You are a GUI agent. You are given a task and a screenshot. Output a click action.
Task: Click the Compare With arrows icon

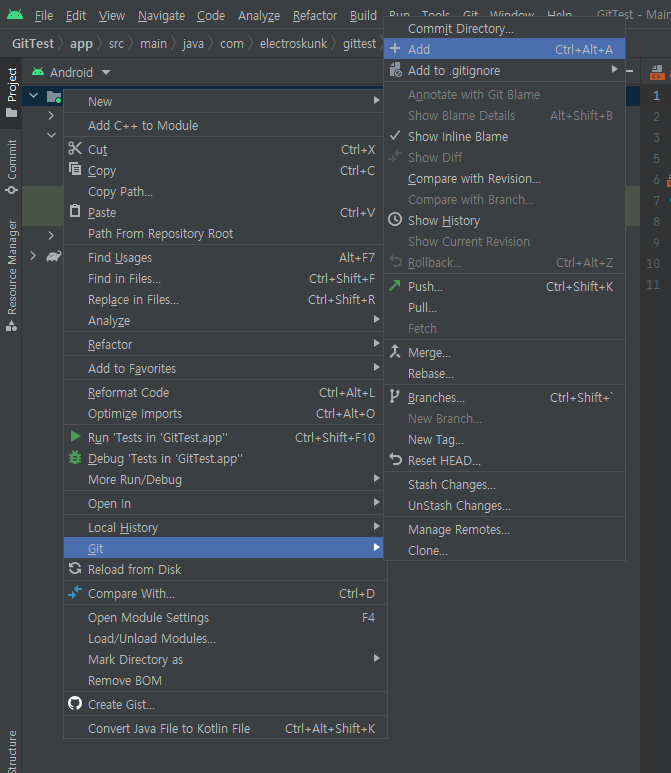(x=75, y=593)
